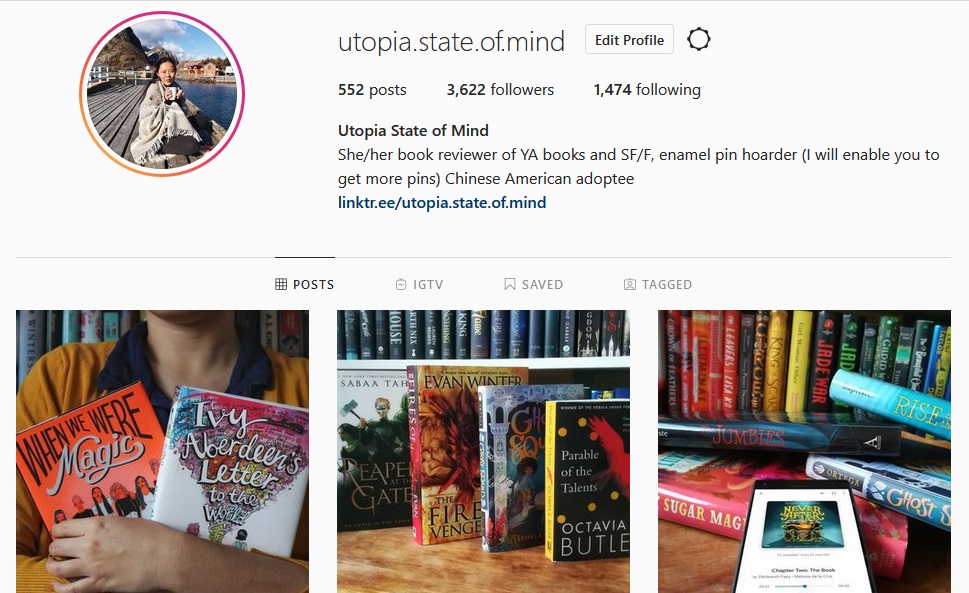Open the Parable of the Talents post

(483, 452)
